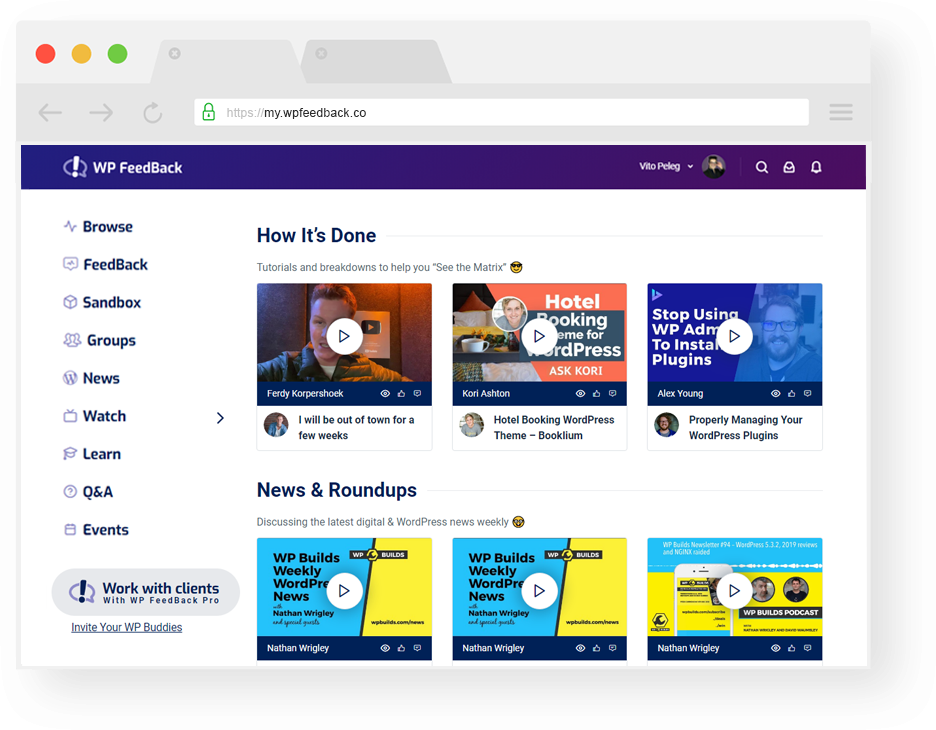Open Properly Managing Your WordPress Plugins title
936x730 pixels.
746,427
